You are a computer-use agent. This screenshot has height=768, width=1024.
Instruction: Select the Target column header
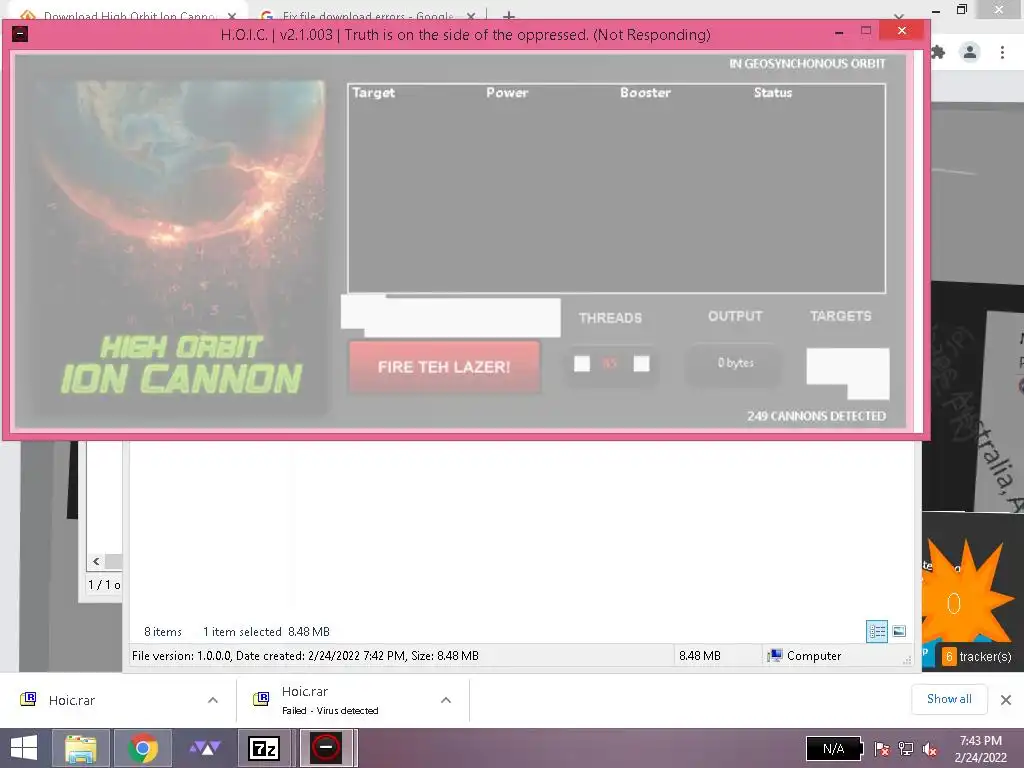point(374,93)
